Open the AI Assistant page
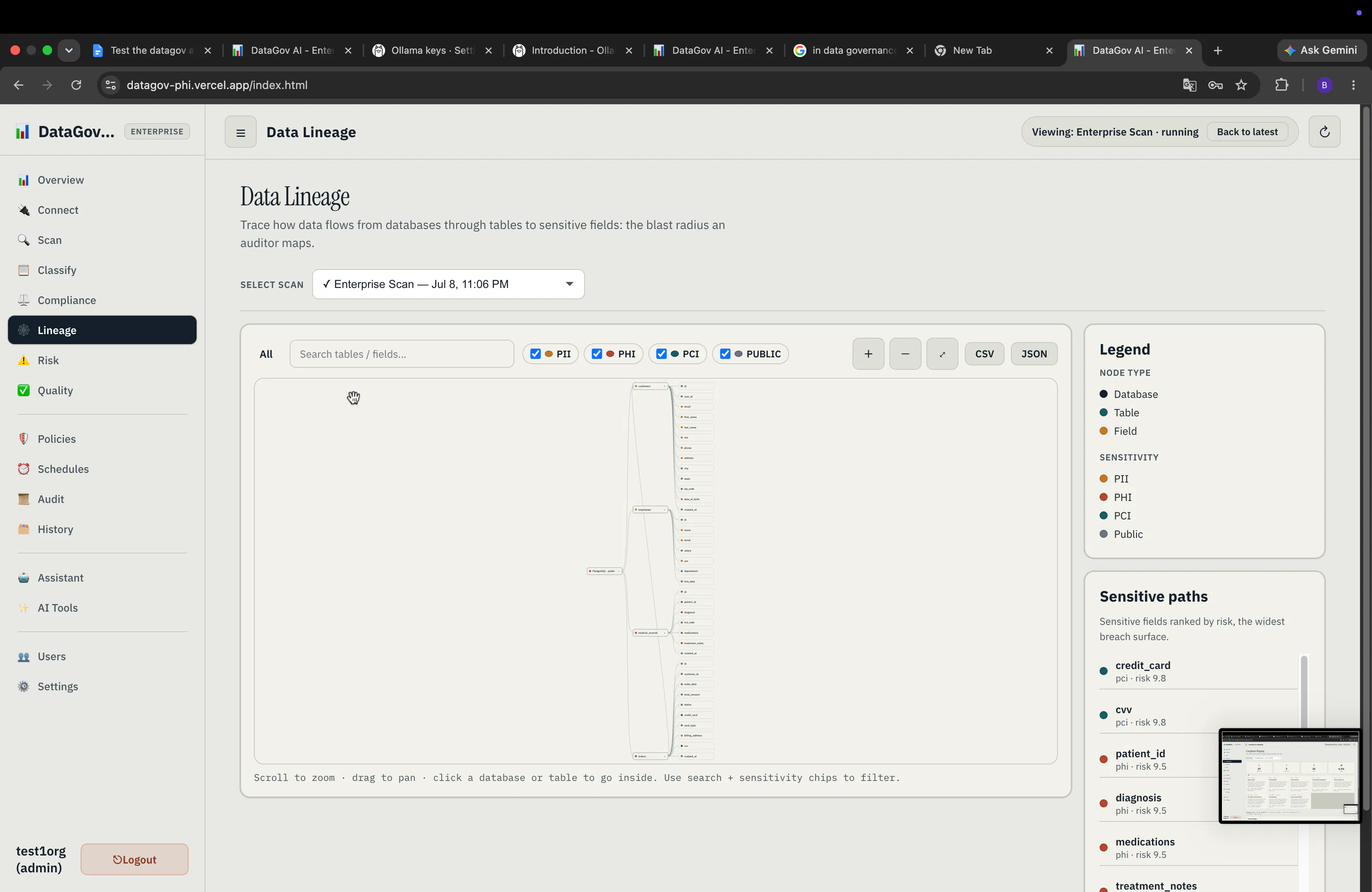Image resolution: width=1372 pixels, height=892 pixels. (x=102, y=578)
